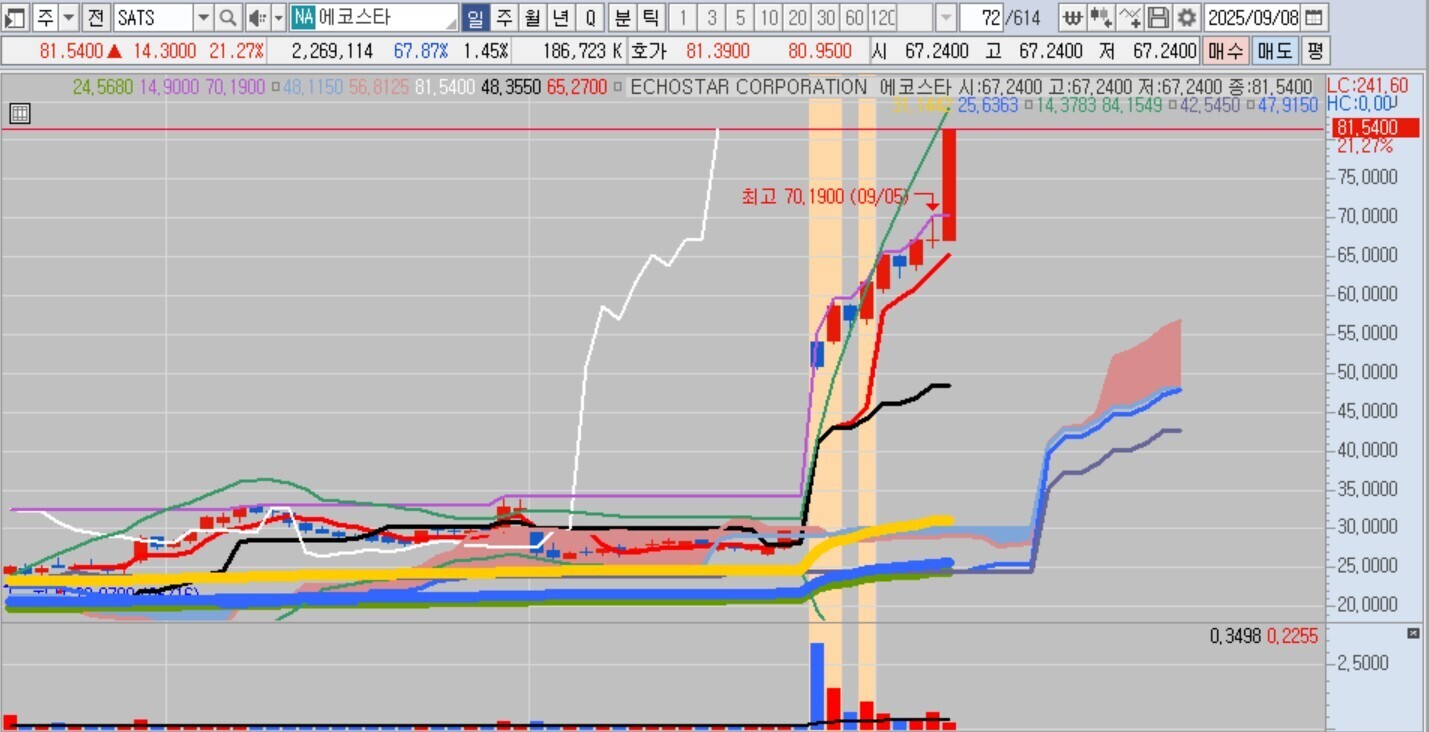
Task: Open chart settings gear icon
Action: (1187, 17)
